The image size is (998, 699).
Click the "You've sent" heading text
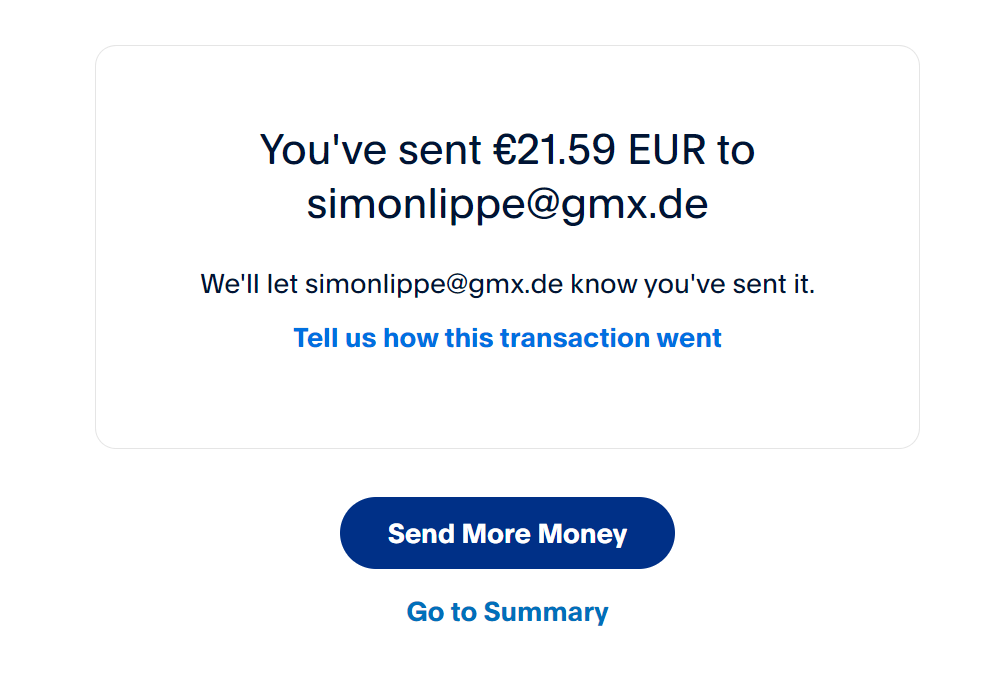[x=370, y=150]
